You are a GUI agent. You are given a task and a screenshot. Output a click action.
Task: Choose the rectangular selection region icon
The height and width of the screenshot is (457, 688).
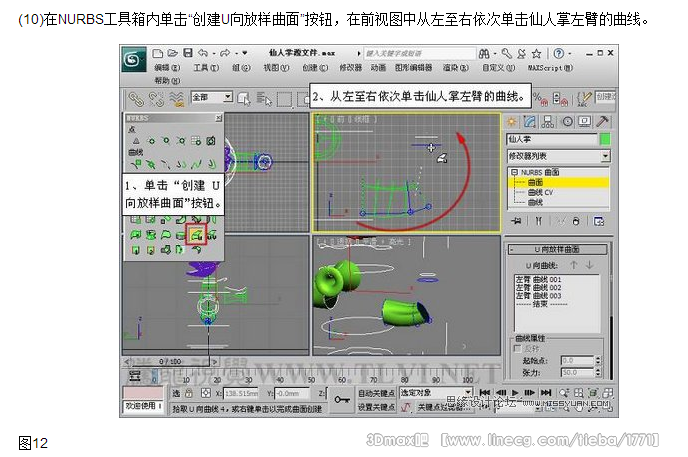284,99
